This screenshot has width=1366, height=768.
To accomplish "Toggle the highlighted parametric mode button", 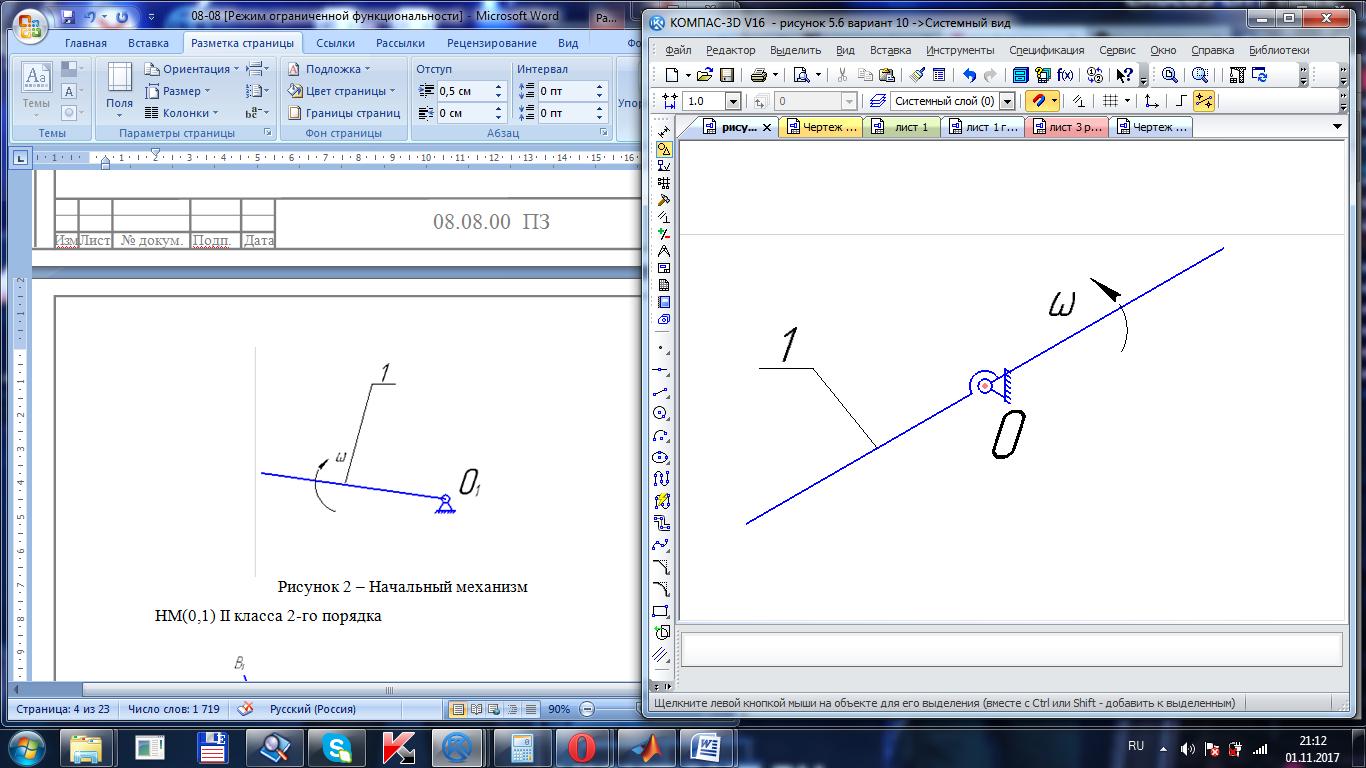I will [x=1203, y=101].
